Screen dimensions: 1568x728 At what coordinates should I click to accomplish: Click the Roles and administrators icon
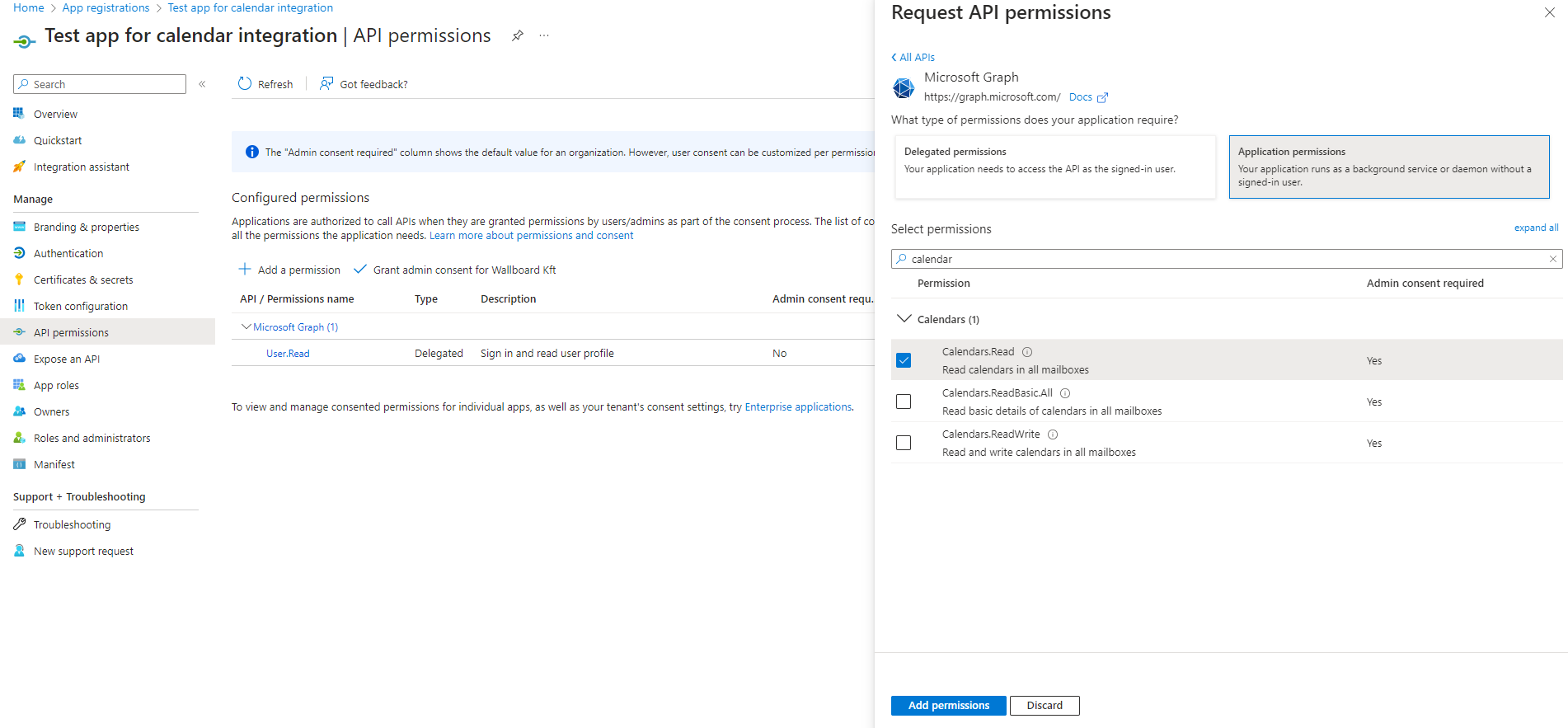(x=19, y=438)
